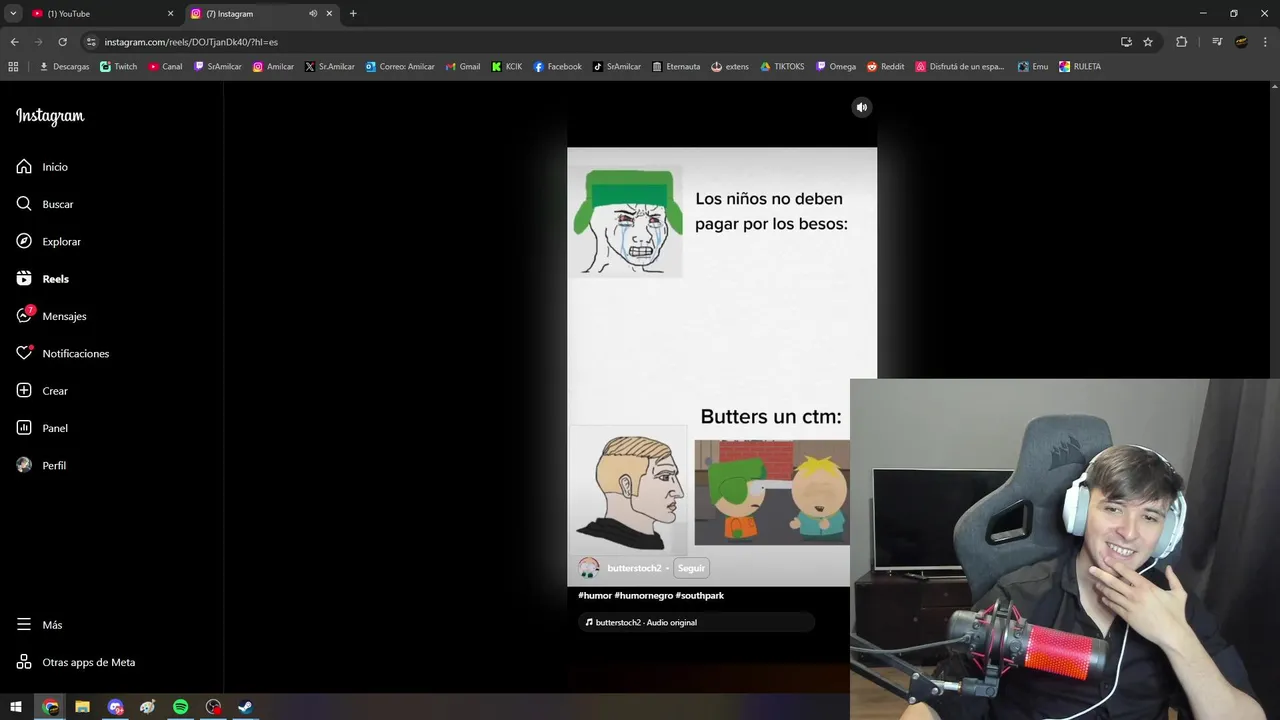Click the address bar URL

[x=191, y=42]
